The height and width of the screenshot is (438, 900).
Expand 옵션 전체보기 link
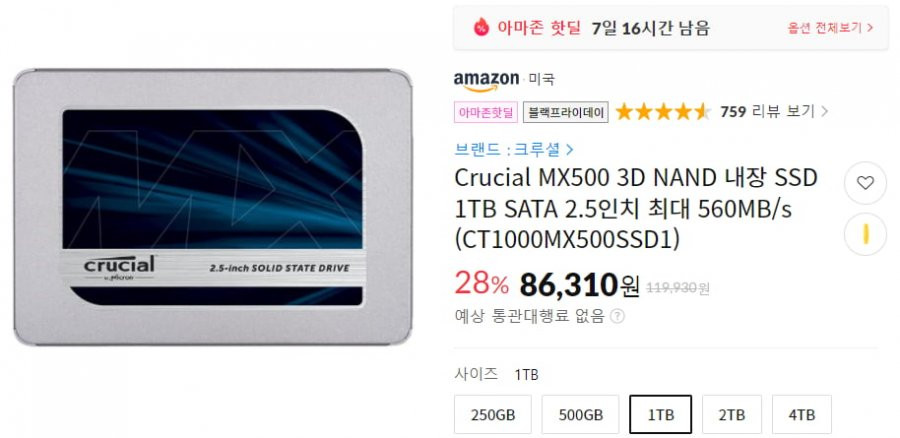pos(830,28)
